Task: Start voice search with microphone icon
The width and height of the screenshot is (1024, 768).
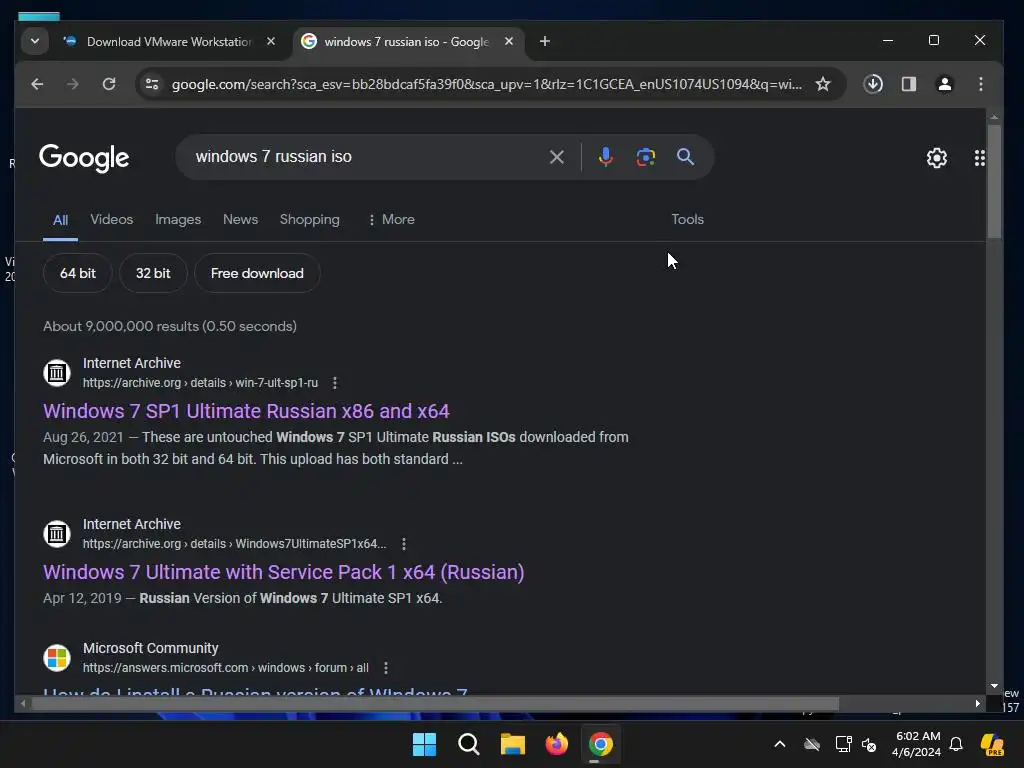Action: coord(605,157)
